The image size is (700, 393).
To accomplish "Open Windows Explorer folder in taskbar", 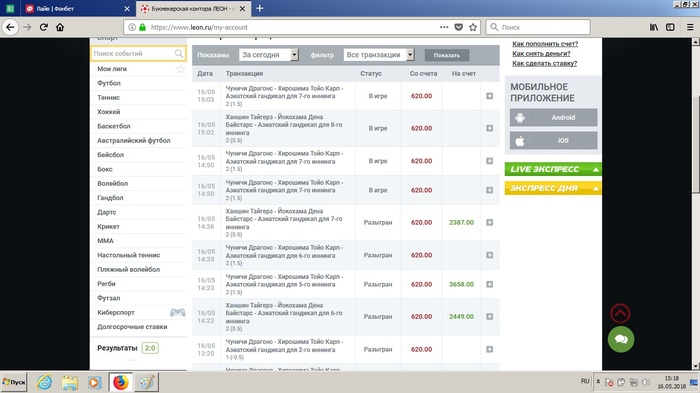I will [x=70, y=382].
